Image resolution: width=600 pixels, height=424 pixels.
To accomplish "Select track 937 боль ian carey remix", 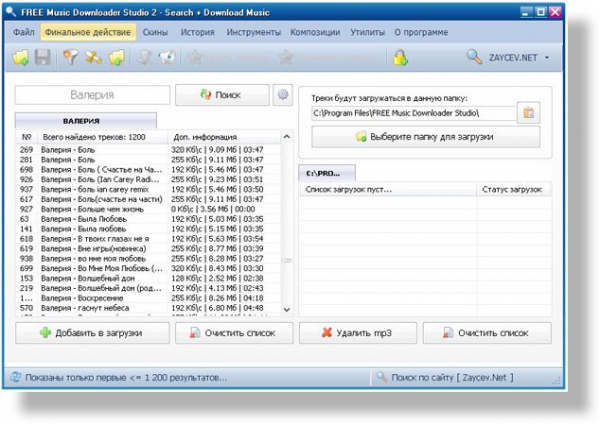I will coord(148,189).
